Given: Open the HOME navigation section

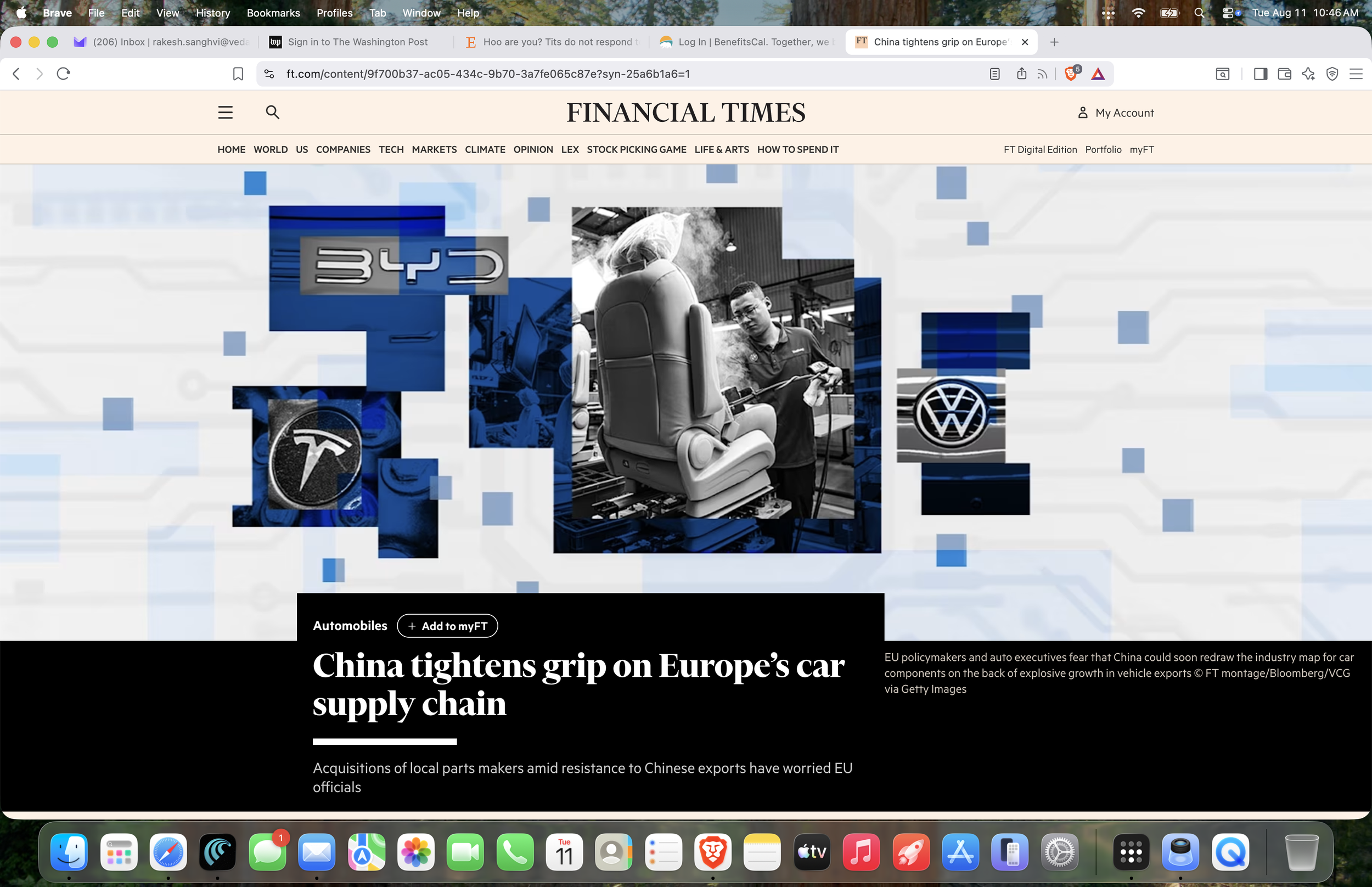Looking at the screenshot, I should click(232, 149).
